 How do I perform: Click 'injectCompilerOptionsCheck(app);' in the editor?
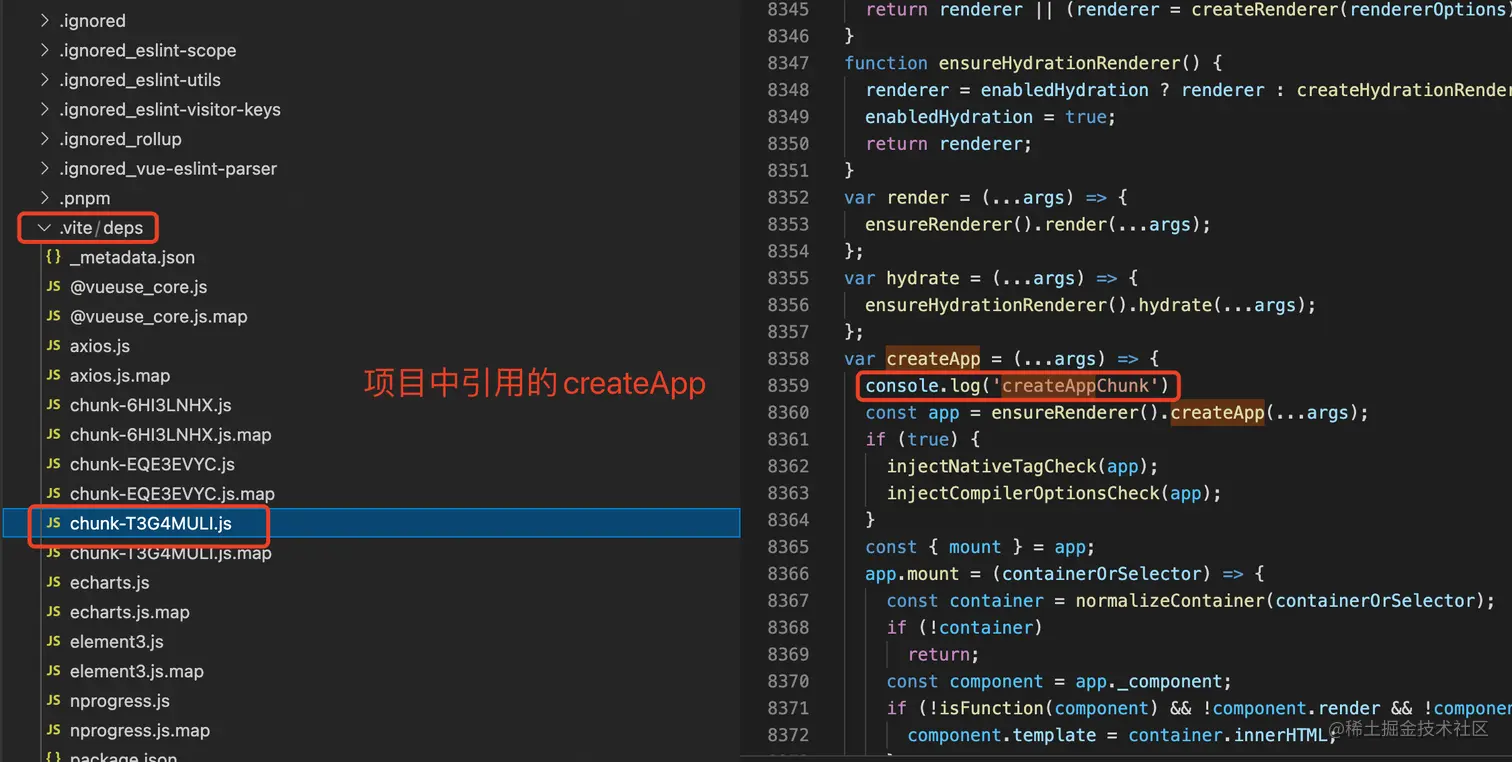point(1054,493)
